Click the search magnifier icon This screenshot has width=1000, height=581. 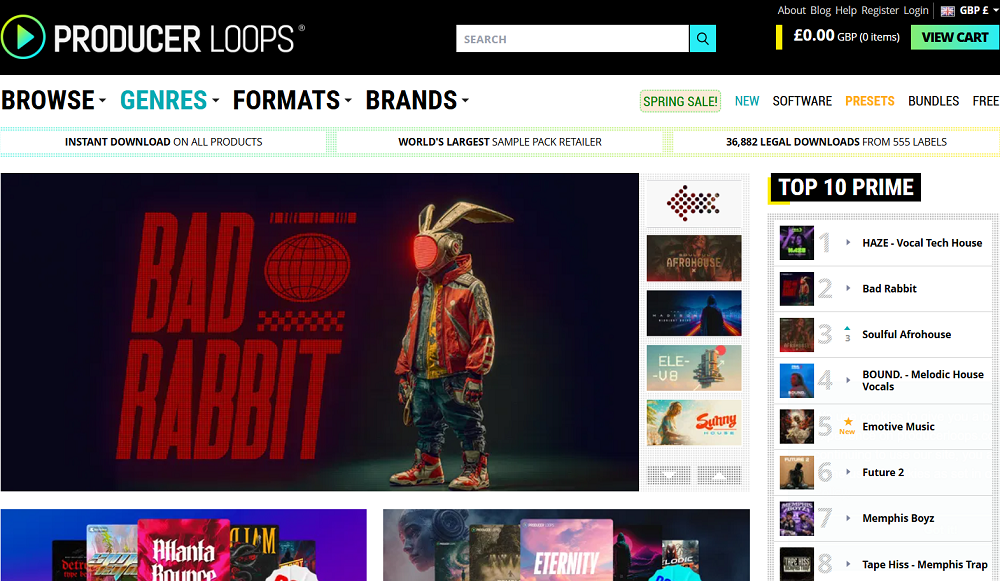point(702,38)
